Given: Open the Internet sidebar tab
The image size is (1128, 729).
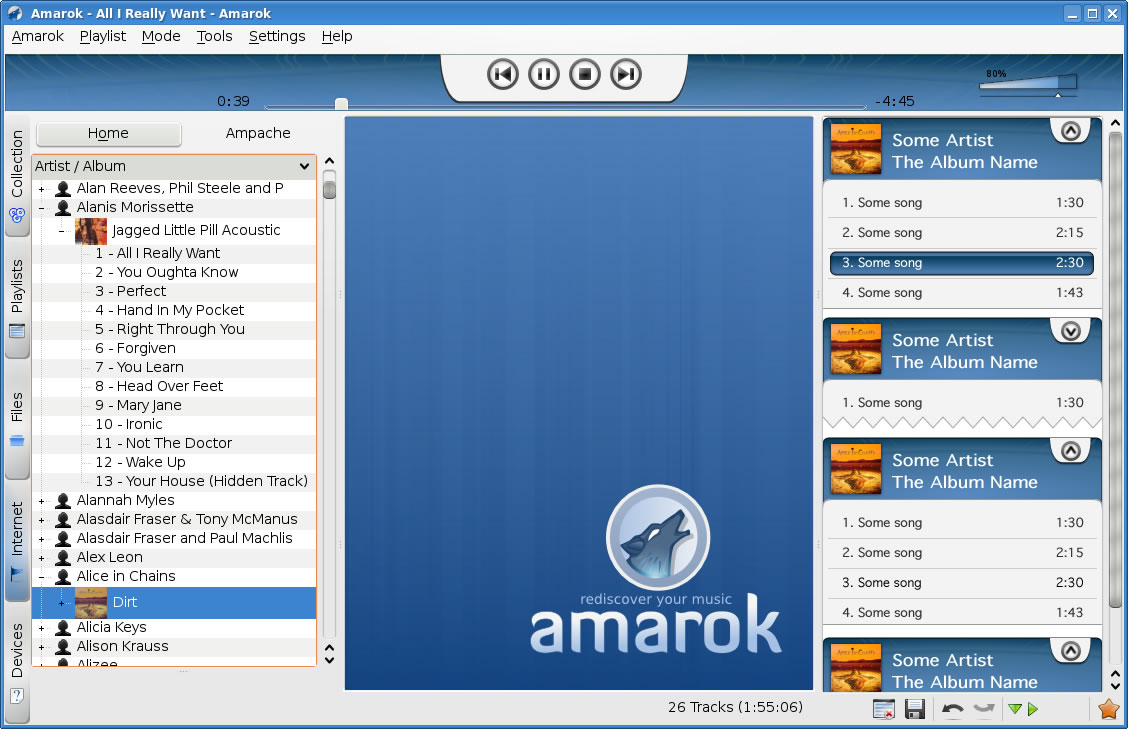Looking at the screenshot, I should (17, 541).
